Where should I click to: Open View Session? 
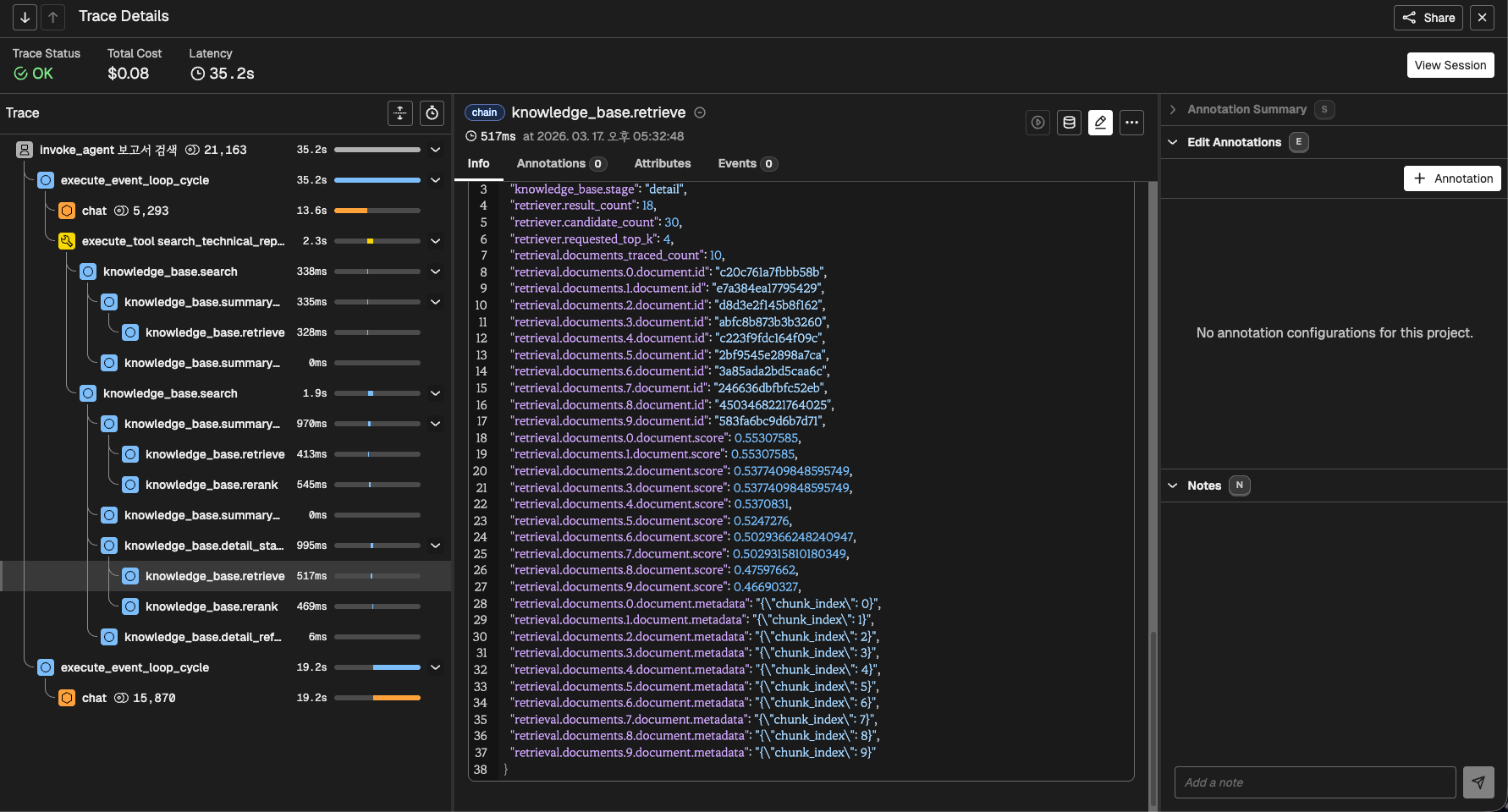coord(1450,65)
